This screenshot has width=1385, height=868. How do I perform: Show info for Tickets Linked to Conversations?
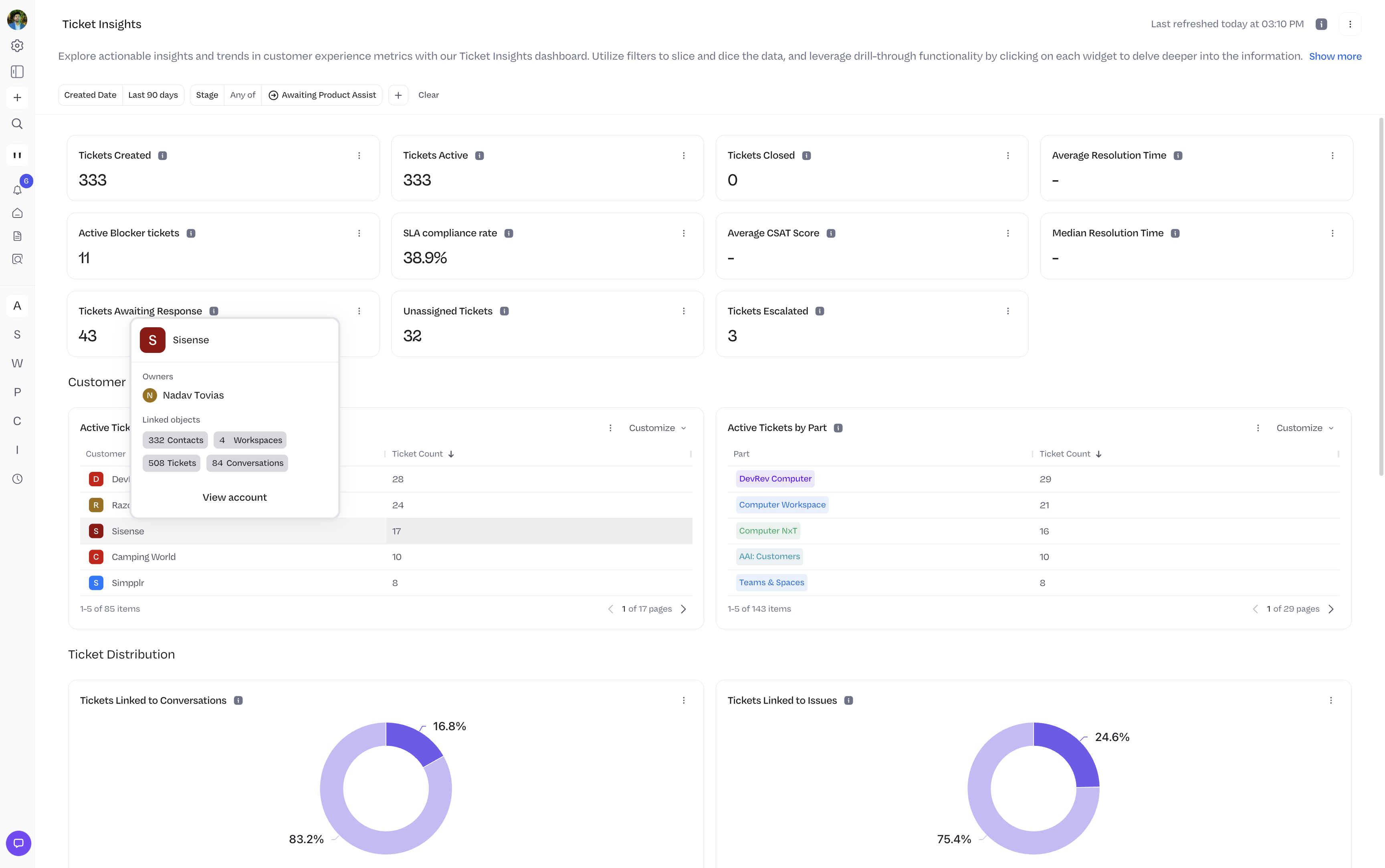coord(238,701)
